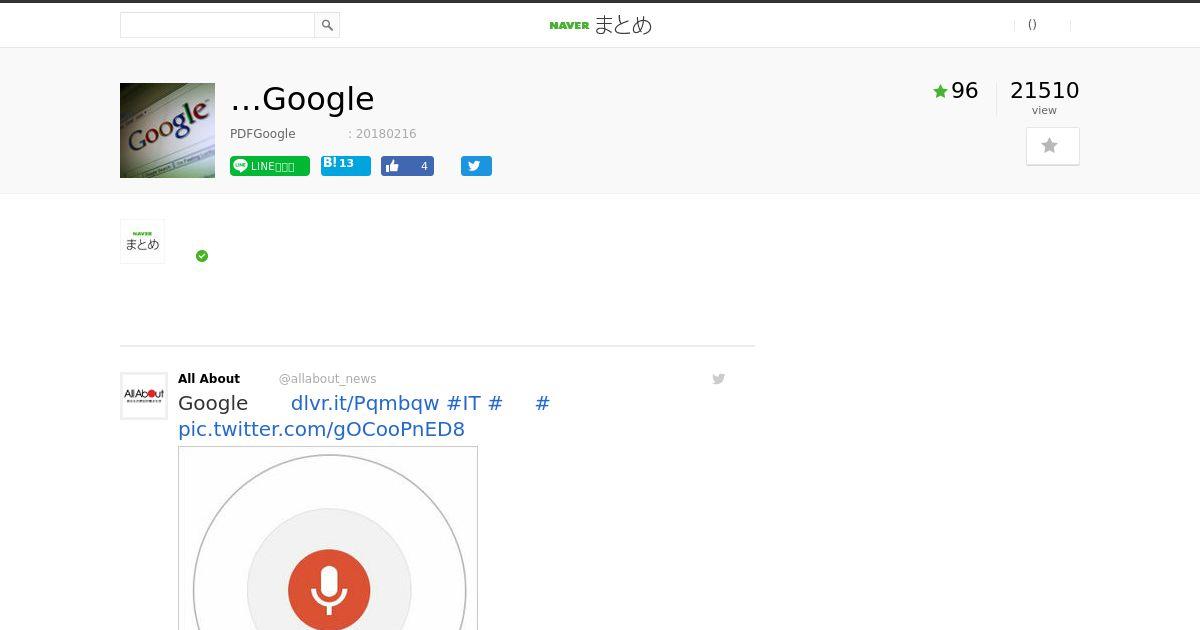Click the search magnifier button
This screenshot has height=630, width=1200.
[x=327, y=25]
